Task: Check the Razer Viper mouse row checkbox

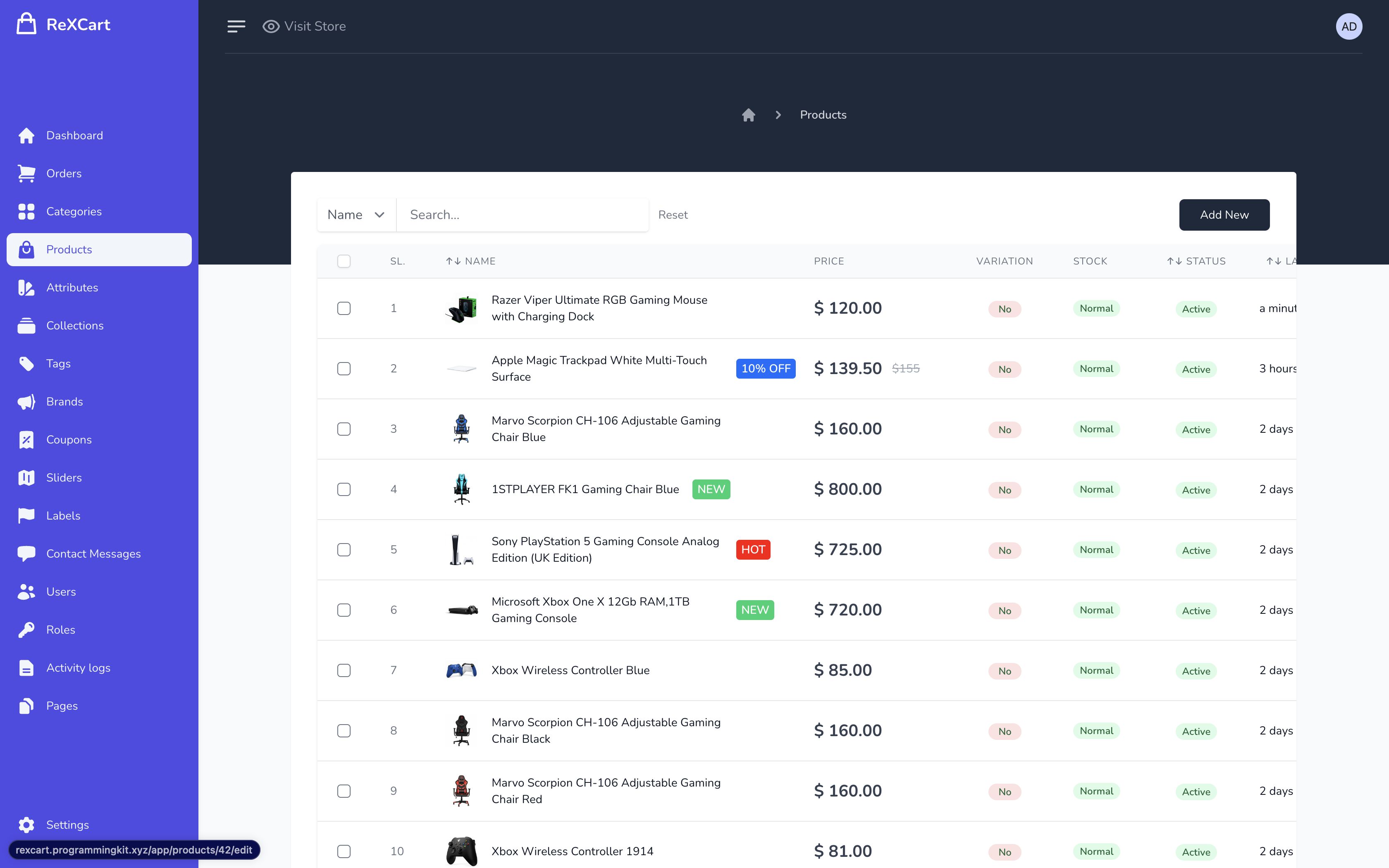Action: pyautogui.click(x=344, y=308)
